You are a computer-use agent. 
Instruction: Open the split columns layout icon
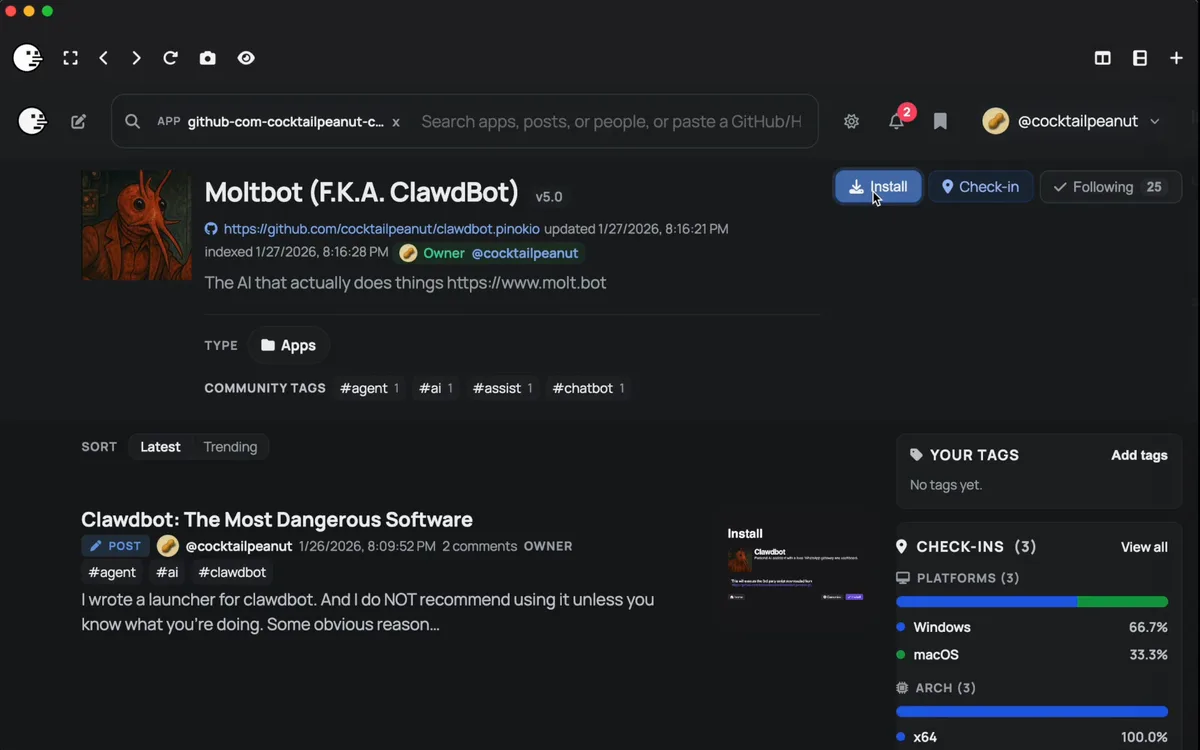(x=1102, y=58)
